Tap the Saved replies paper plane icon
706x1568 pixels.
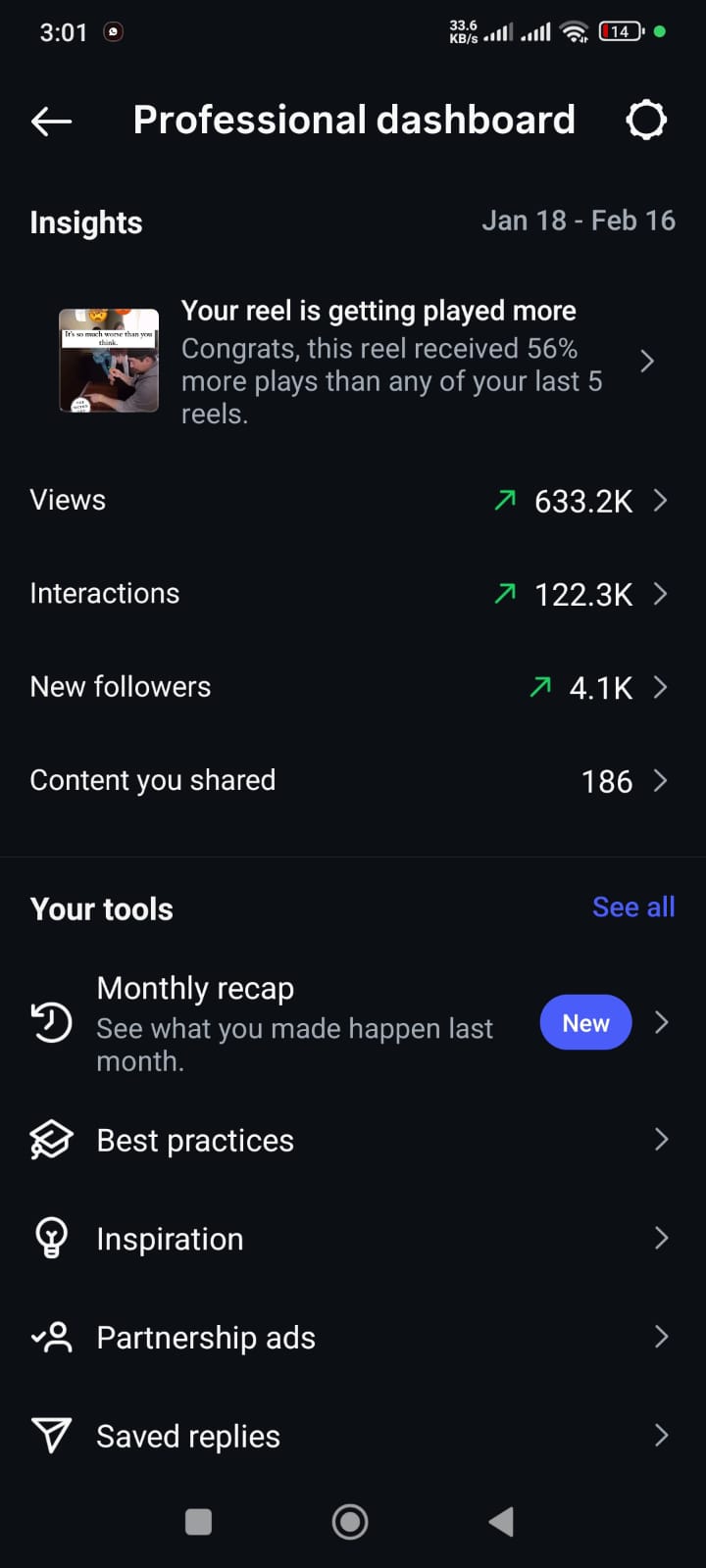click(51, 1436)
